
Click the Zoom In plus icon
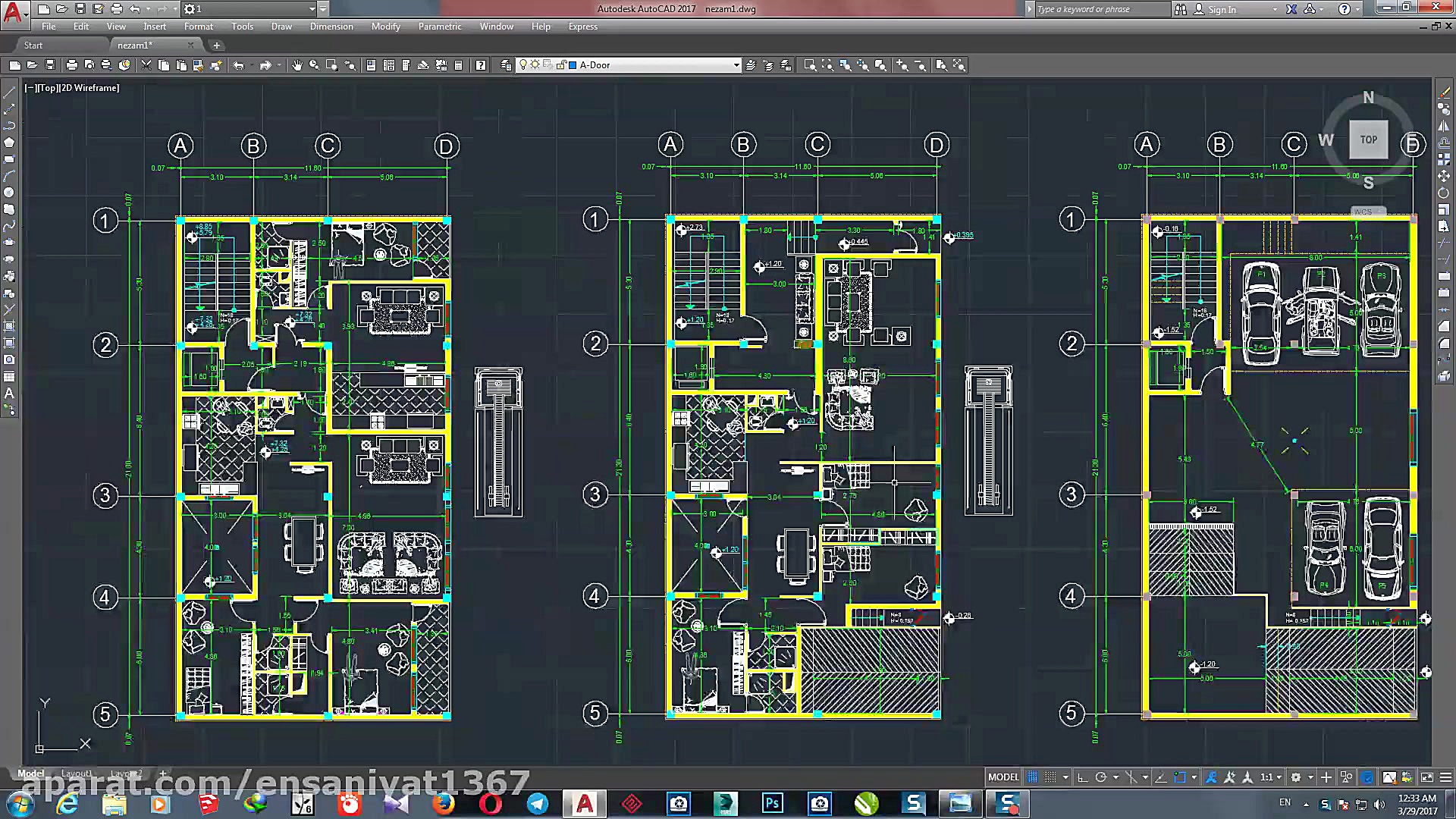tap(902, 65)
